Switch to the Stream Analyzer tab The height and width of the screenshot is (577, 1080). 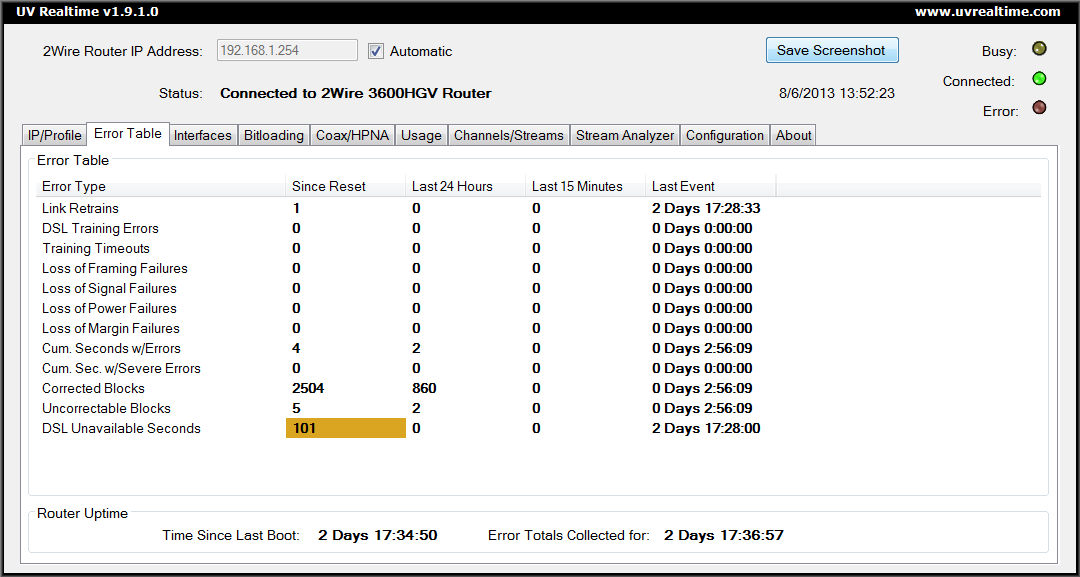pyautogui.click(x=625, y=135)
